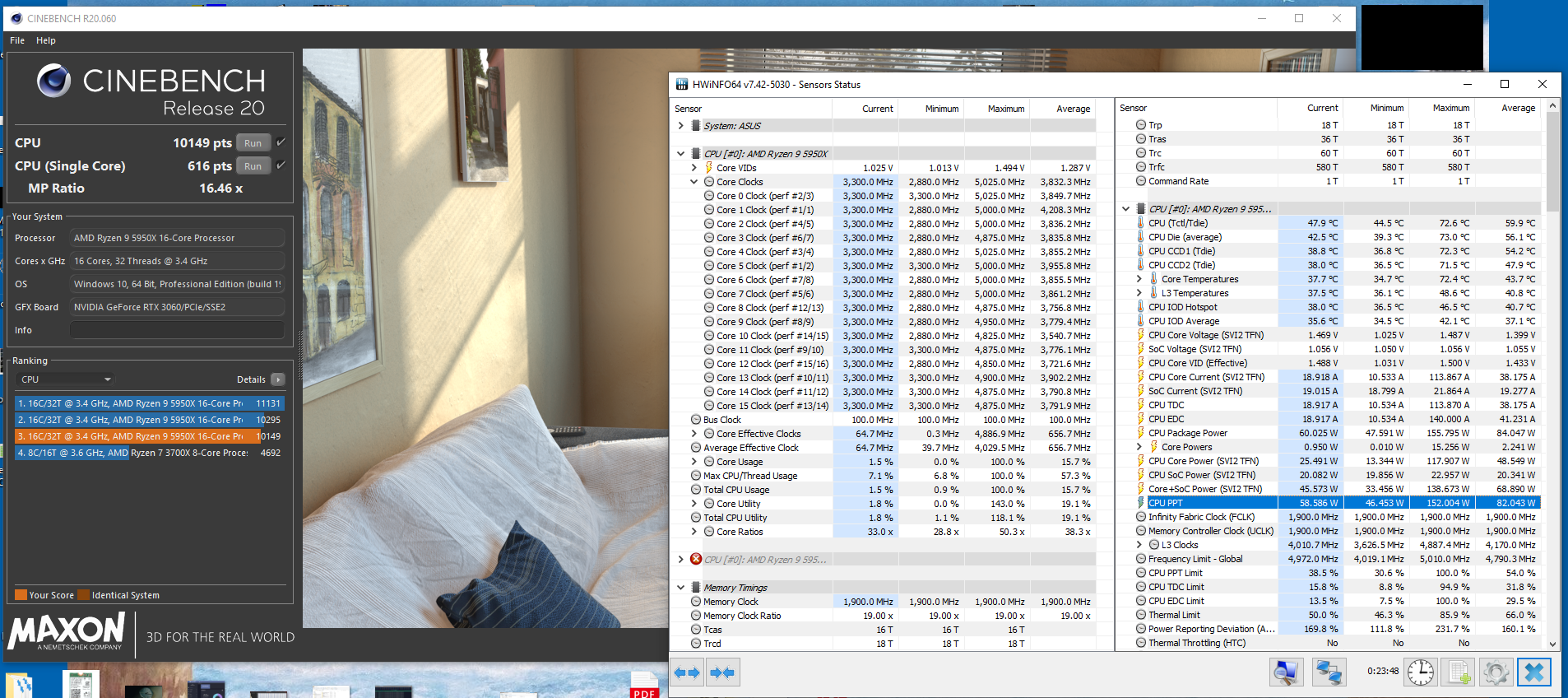Click the blue X close sensors icon
Image resolution: width=1568 pixels, height=698 pixels.
point(1533,672)
